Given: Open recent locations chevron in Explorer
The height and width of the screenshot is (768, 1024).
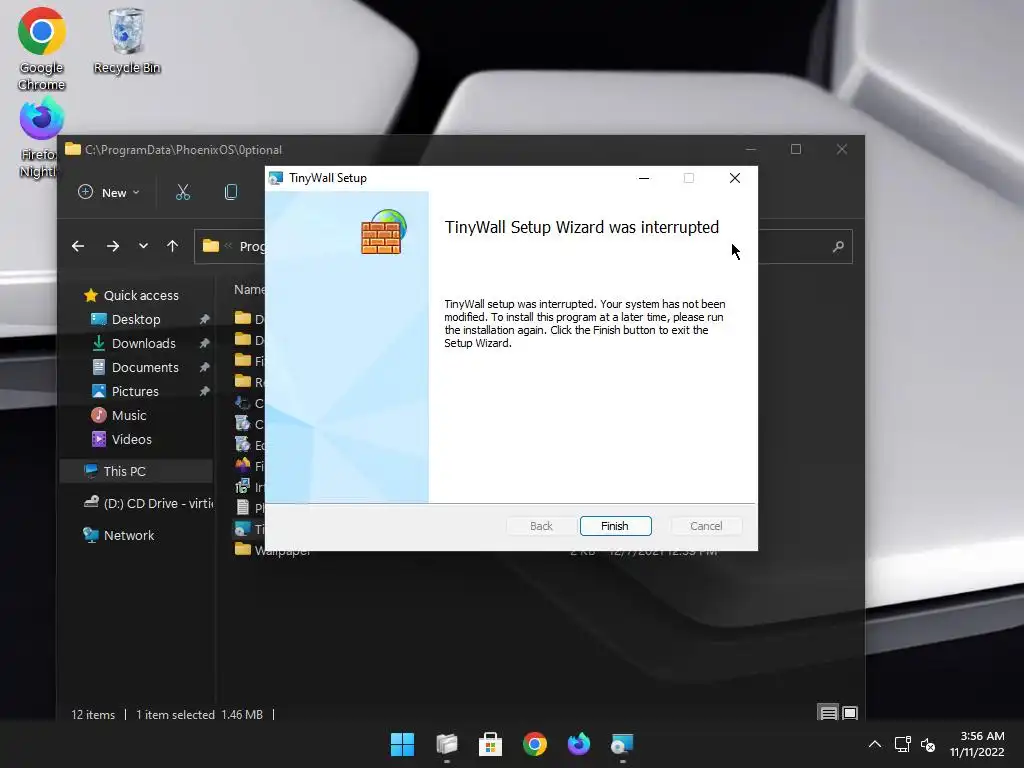Looking at the screenshot, I should click(143, 246).
